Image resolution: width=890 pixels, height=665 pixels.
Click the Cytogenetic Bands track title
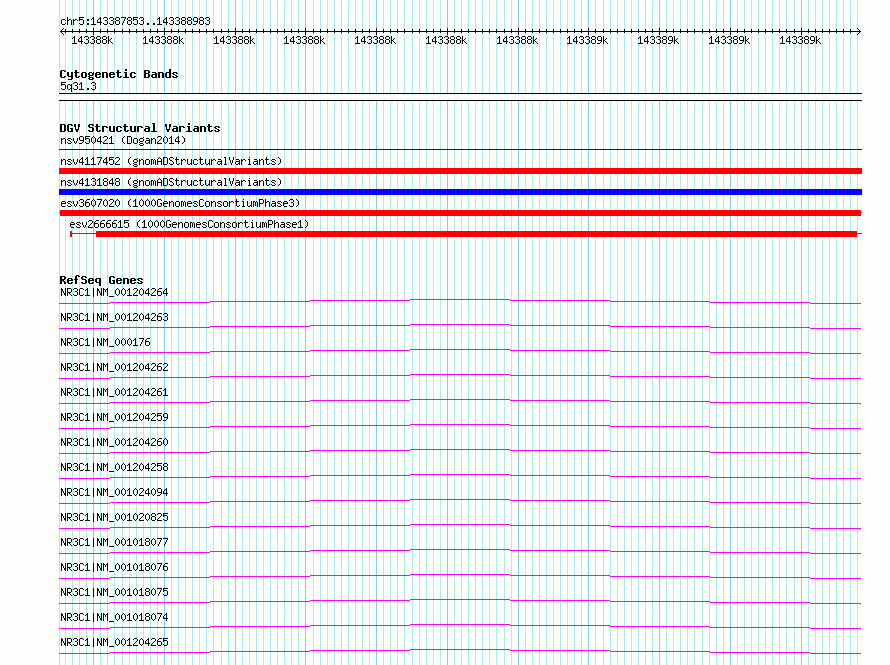point(119,74)
